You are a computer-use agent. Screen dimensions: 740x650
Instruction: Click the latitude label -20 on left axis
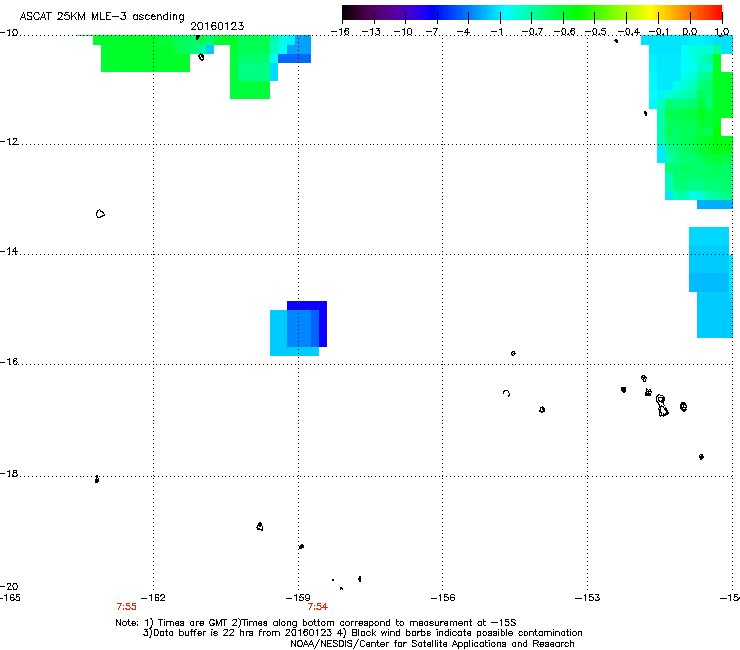pyautogui.click(x=9, y=586)
